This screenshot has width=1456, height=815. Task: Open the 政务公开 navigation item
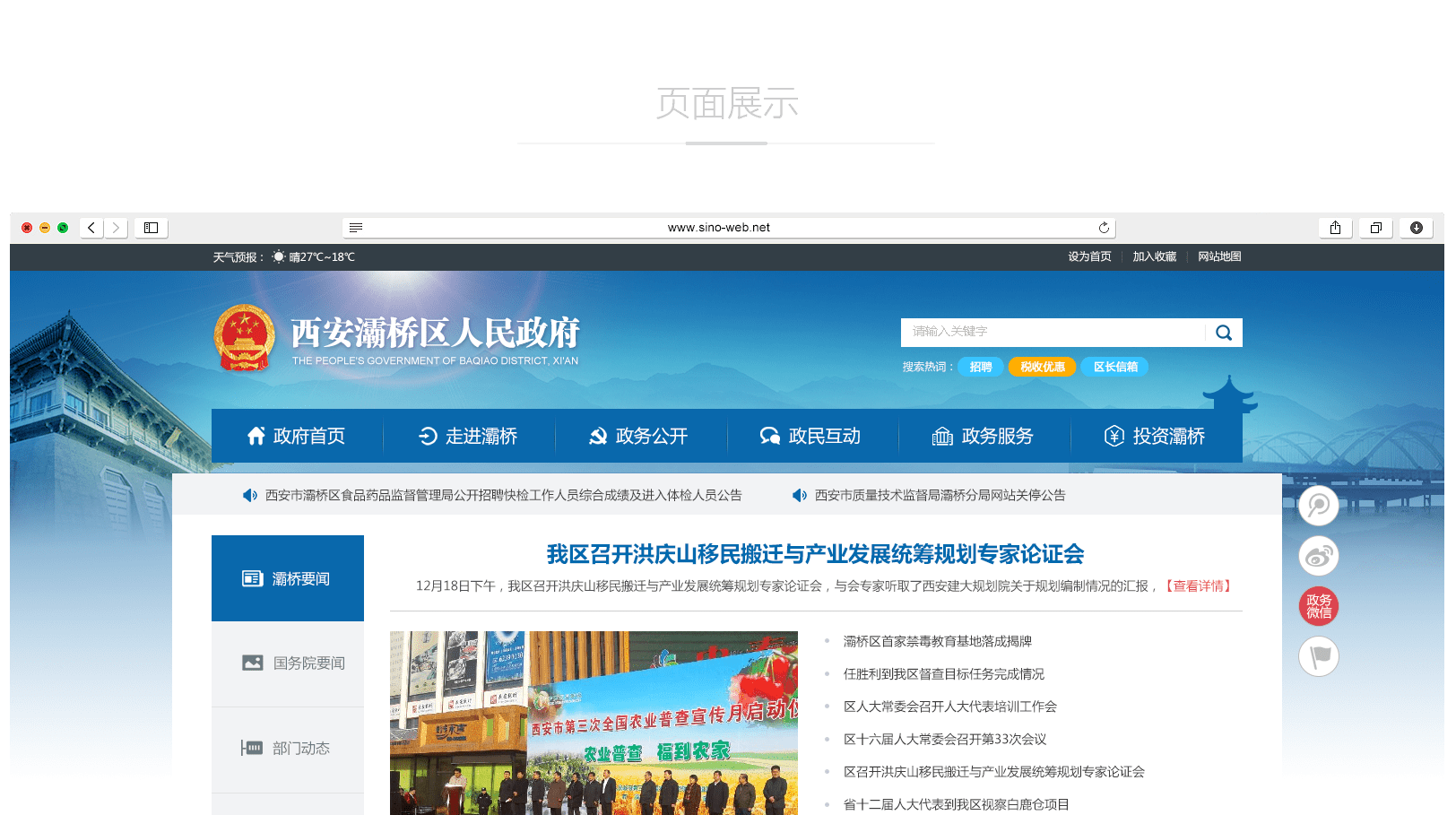[640, 436]
